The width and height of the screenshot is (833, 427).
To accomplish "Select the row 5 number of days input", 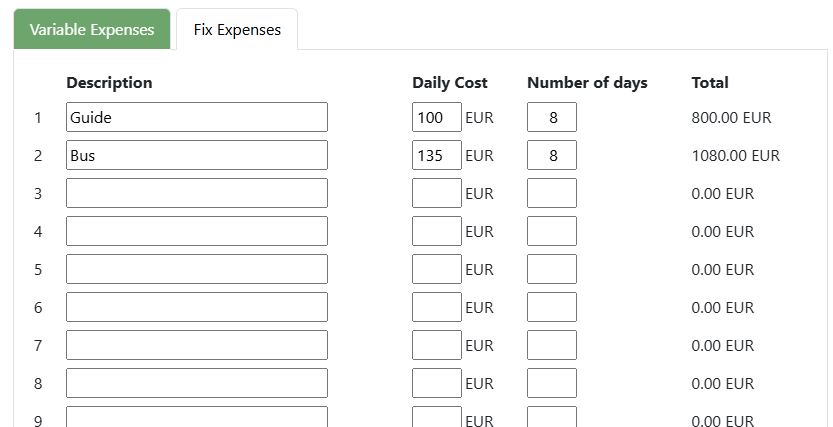I will tap(551, 269).
